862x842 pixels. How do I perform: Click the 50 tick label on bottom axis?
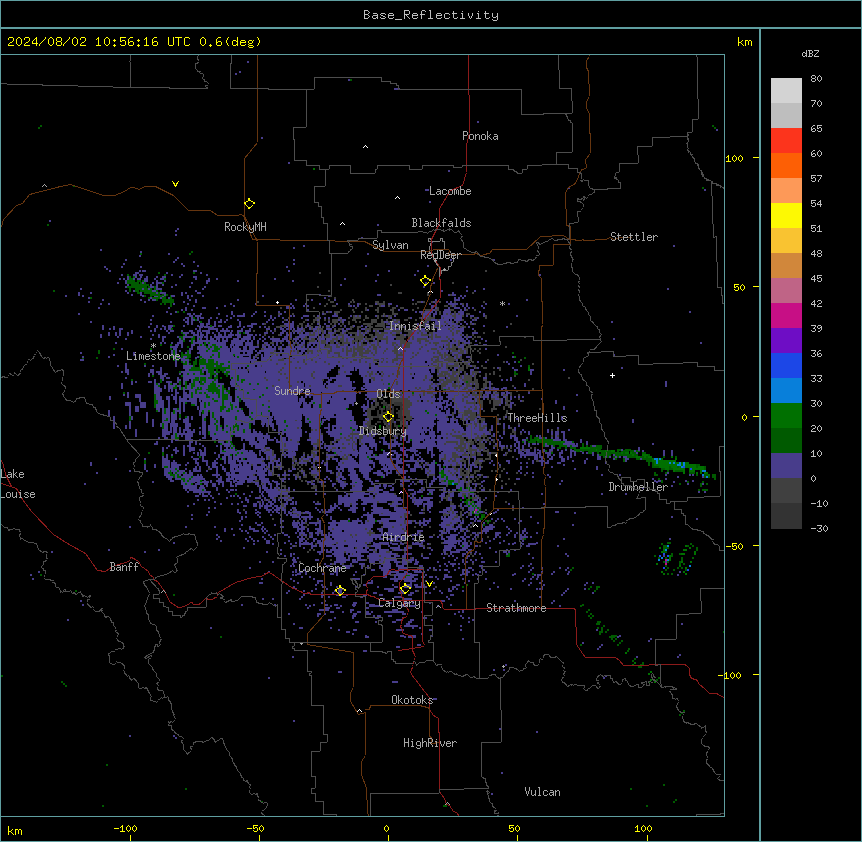click(x=514, y=828)
